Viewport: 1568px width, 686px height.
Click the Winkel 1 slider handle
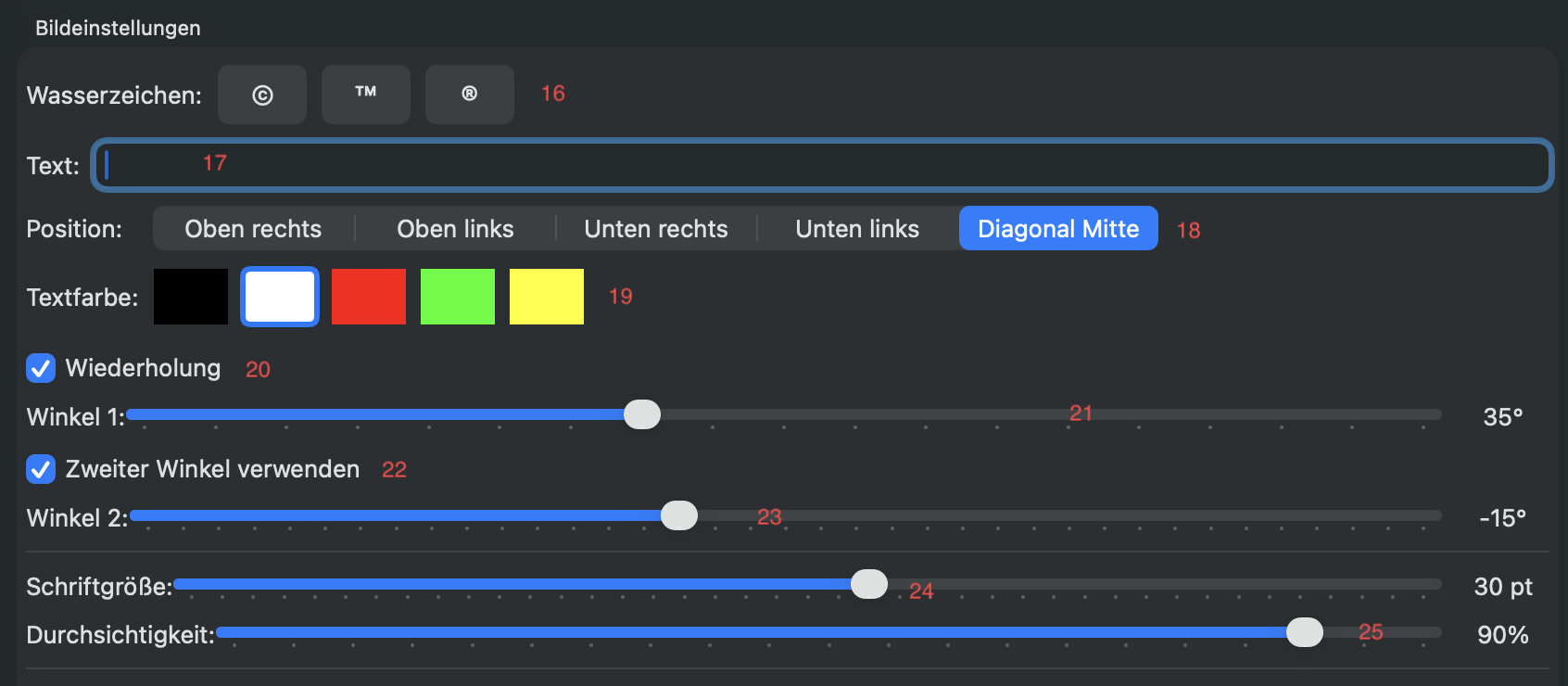coord(642,414)
